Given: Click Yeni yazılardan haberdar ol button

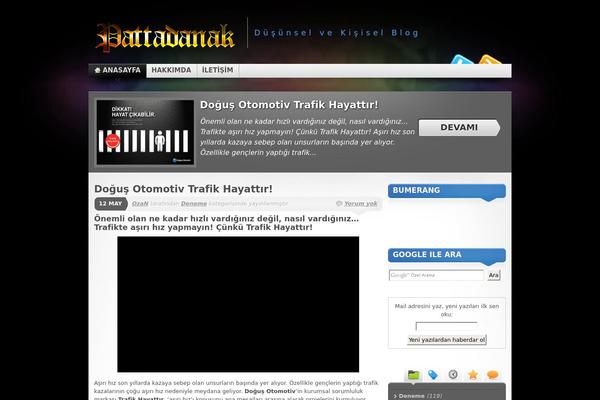Looking at the screenshot, I should point(447,340).
